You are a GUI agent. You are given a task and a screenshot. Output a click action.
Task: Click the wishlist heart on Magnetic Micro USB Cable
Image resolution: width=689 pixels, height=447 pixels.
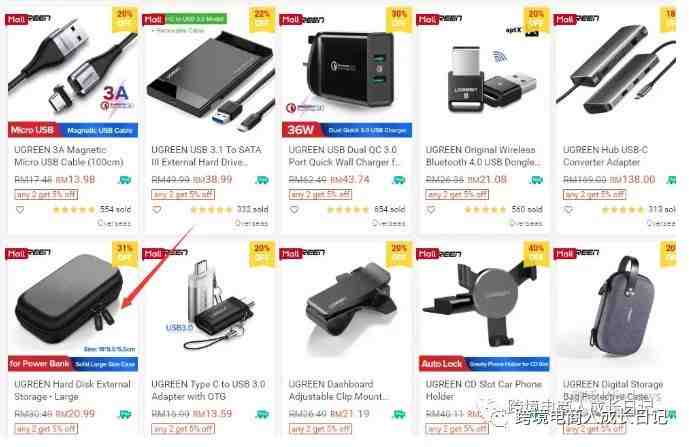[20, 210]
